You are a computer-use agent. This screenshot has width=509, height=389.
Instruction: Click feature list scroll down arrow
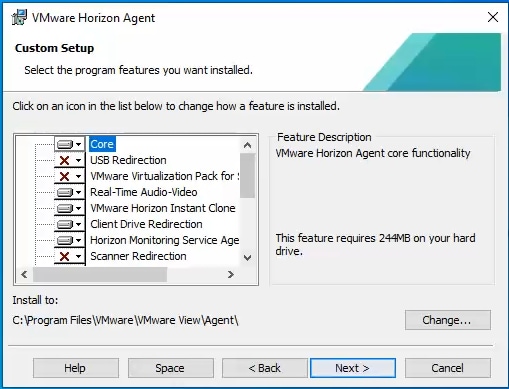click(x=247, y=258)
